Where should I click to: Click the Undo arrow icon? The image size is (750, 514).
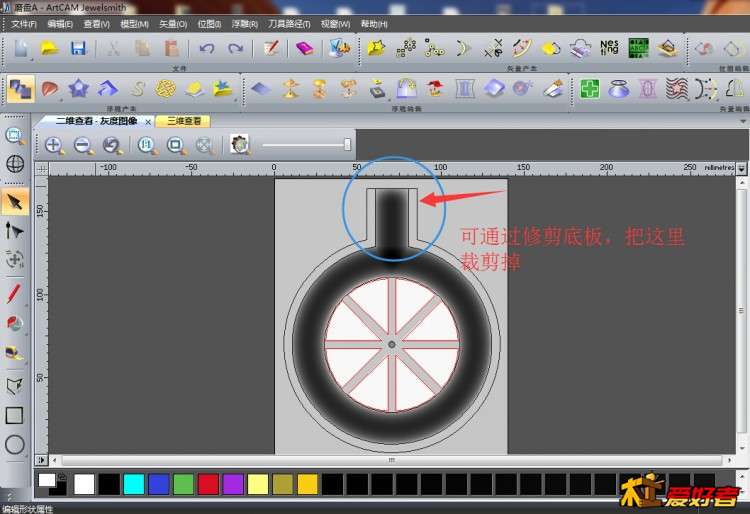coord(206,48)
